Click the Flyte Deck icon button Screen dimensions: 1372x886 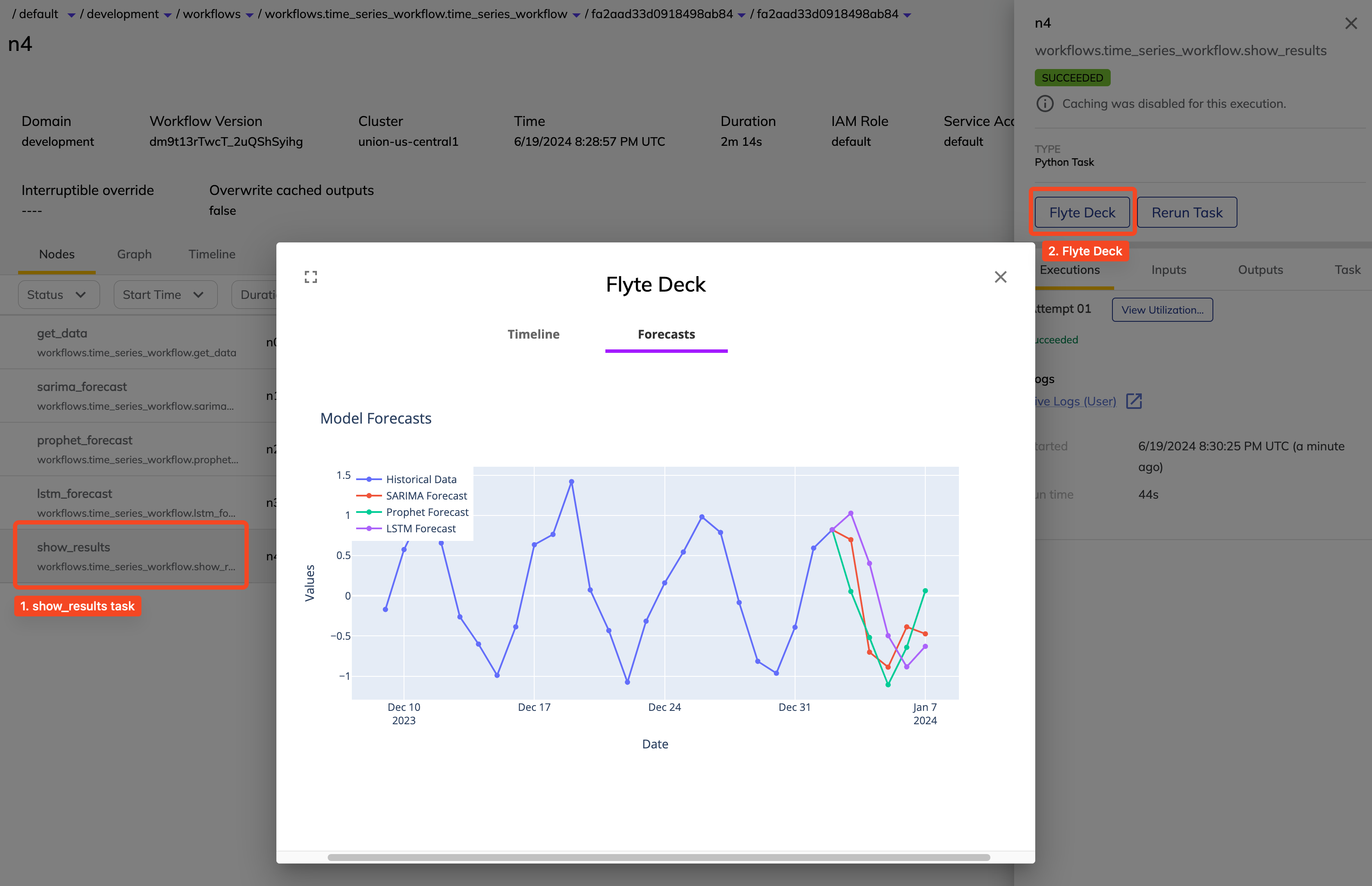coord(1083,212)
